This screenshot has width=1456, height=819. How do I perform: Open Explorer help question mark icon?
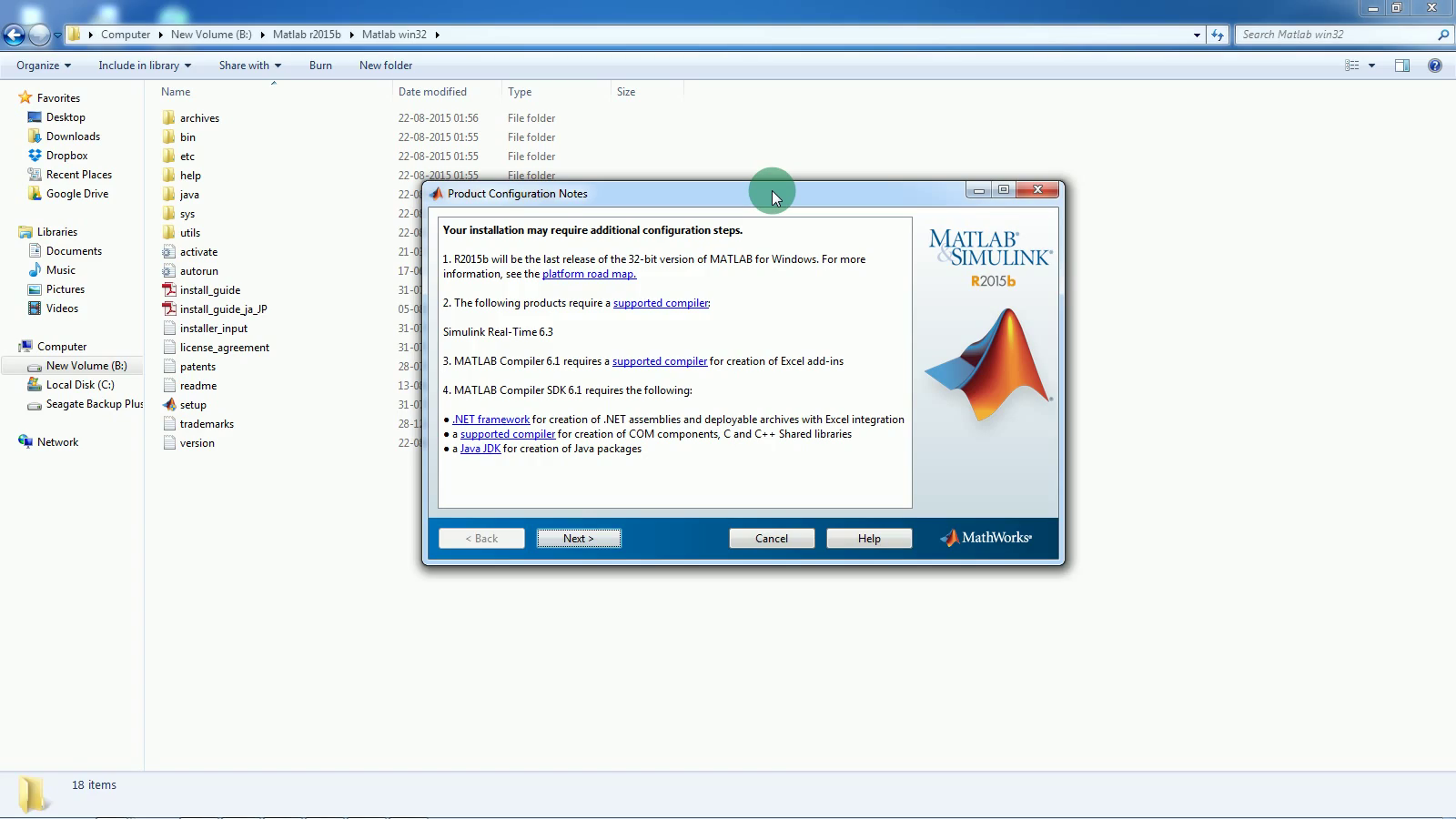pos(1435,66)
